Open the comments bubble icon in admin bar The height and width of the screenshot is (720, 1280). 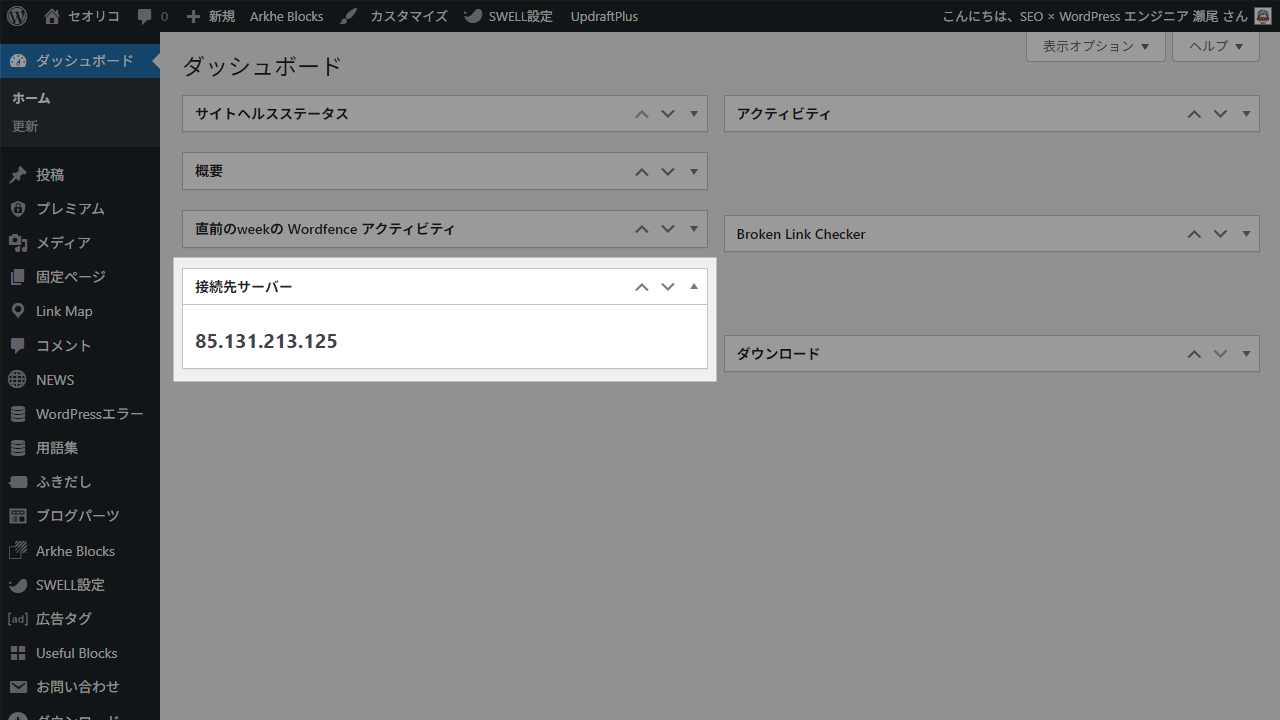tap(143, 16)
